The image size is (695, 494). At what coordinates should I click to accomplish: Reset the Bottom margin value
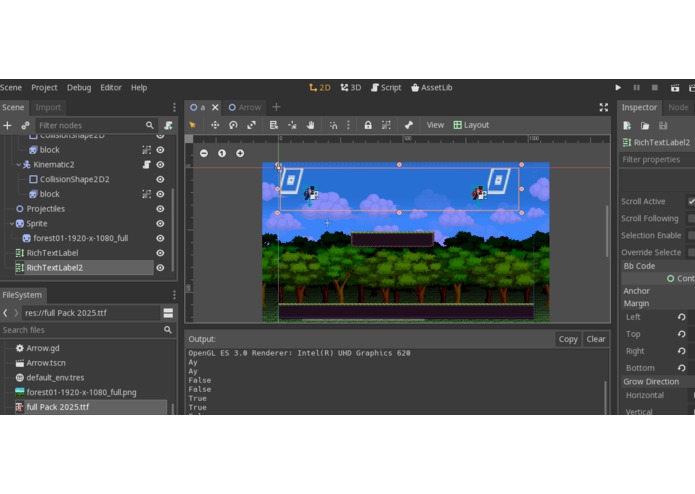tap(682, 368)
